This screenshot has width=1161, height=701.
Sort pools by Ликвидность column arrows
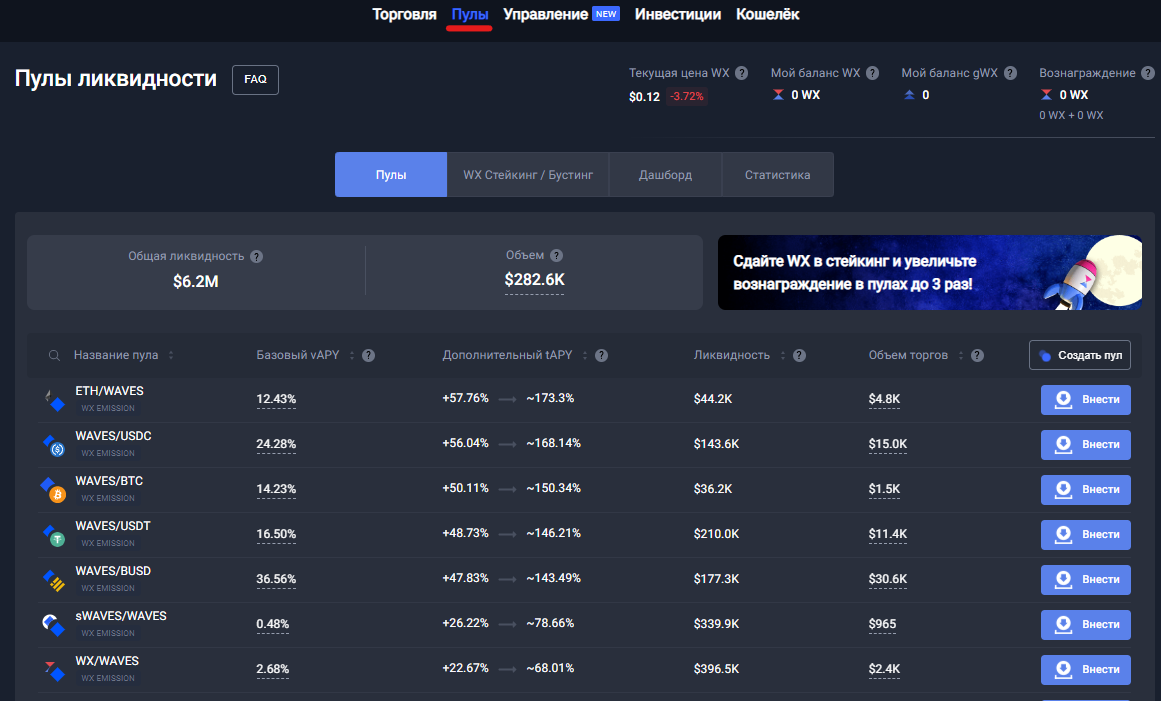pos(782,356)
